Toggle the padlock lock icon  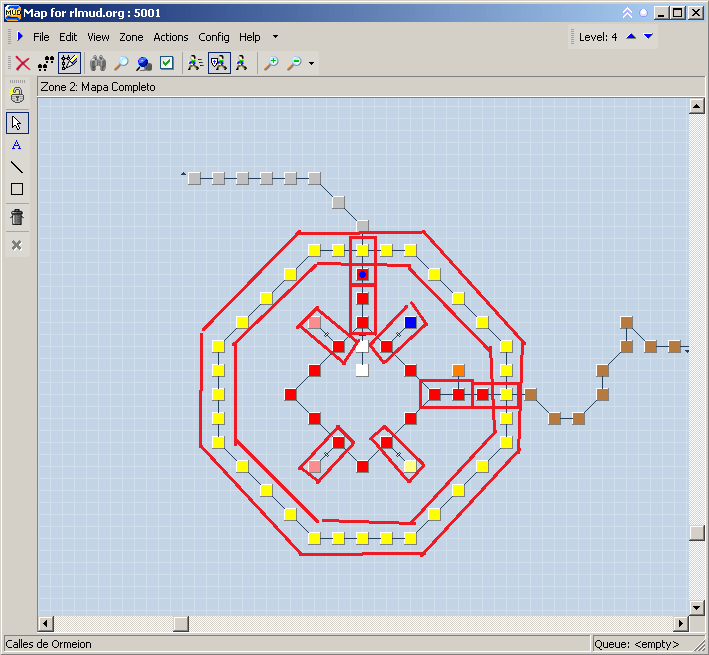pos(17,95)
